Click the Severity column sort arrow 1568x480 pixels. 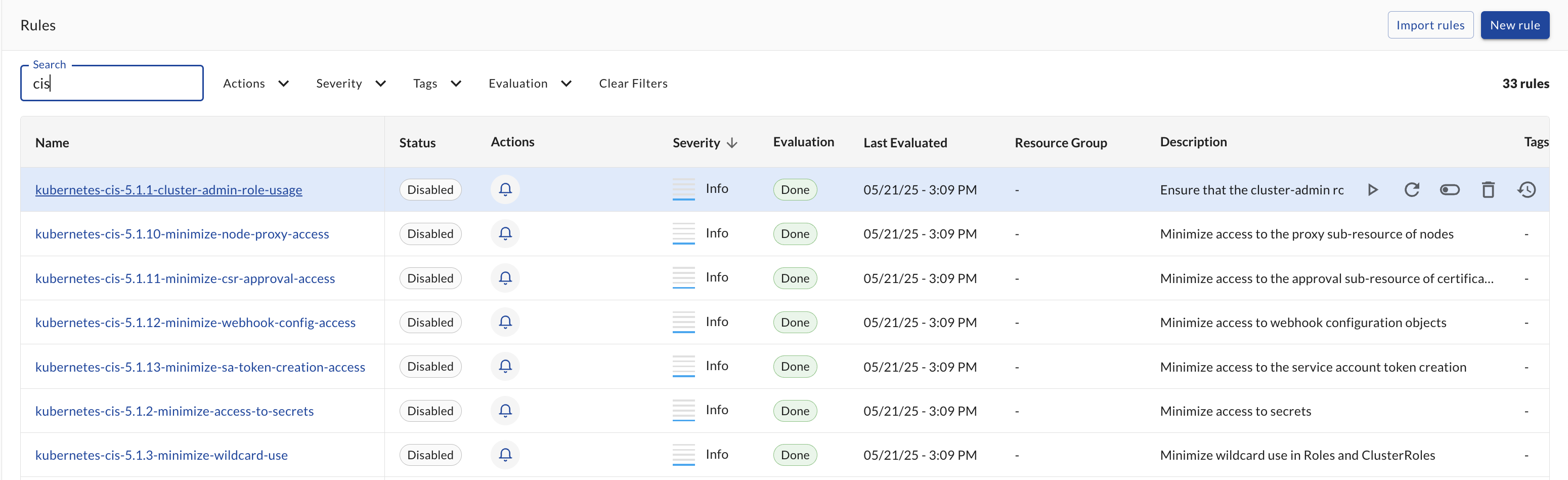(x=732, y=143)
